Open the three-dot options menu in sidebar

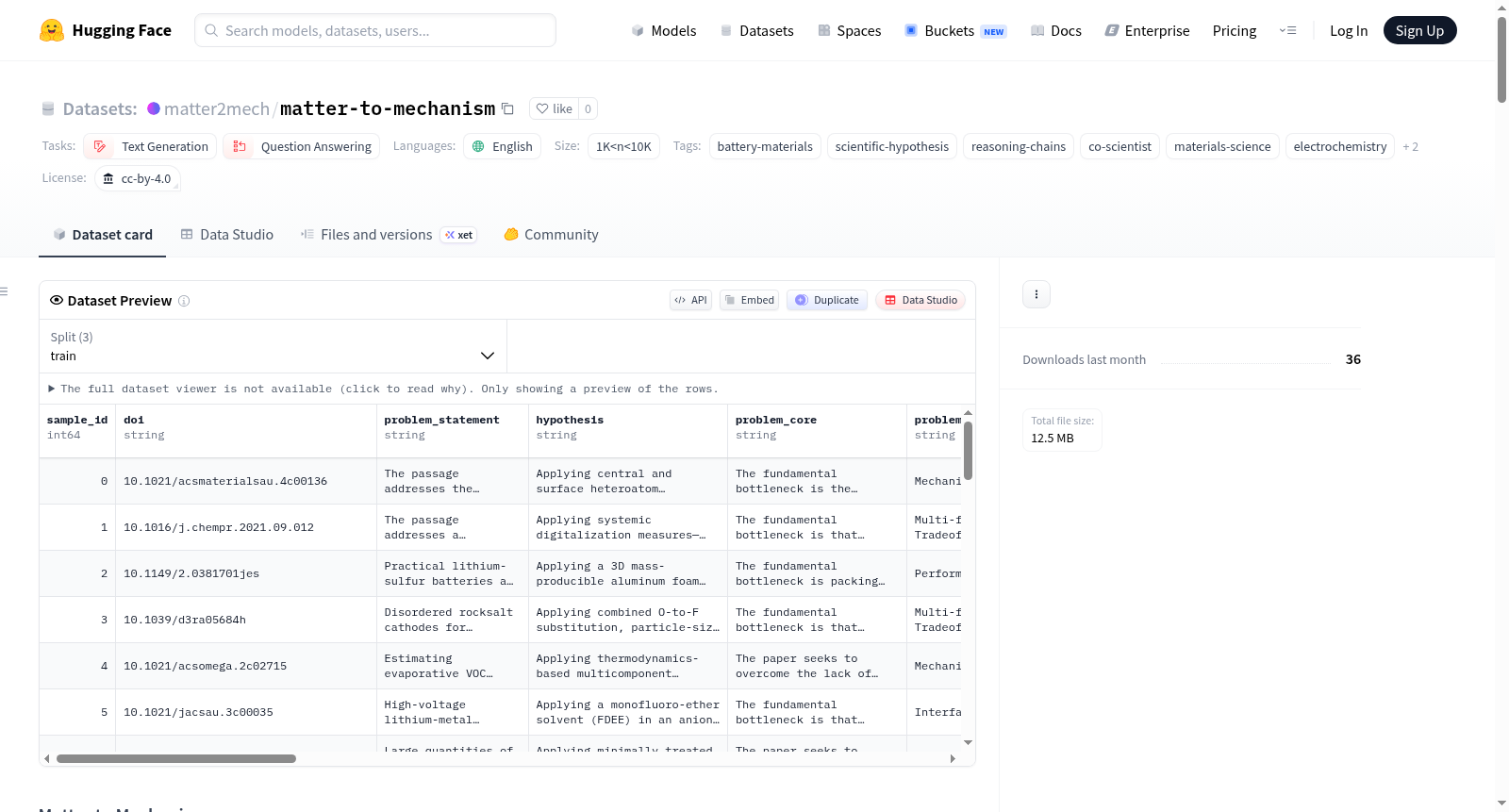coord(1036,294)
